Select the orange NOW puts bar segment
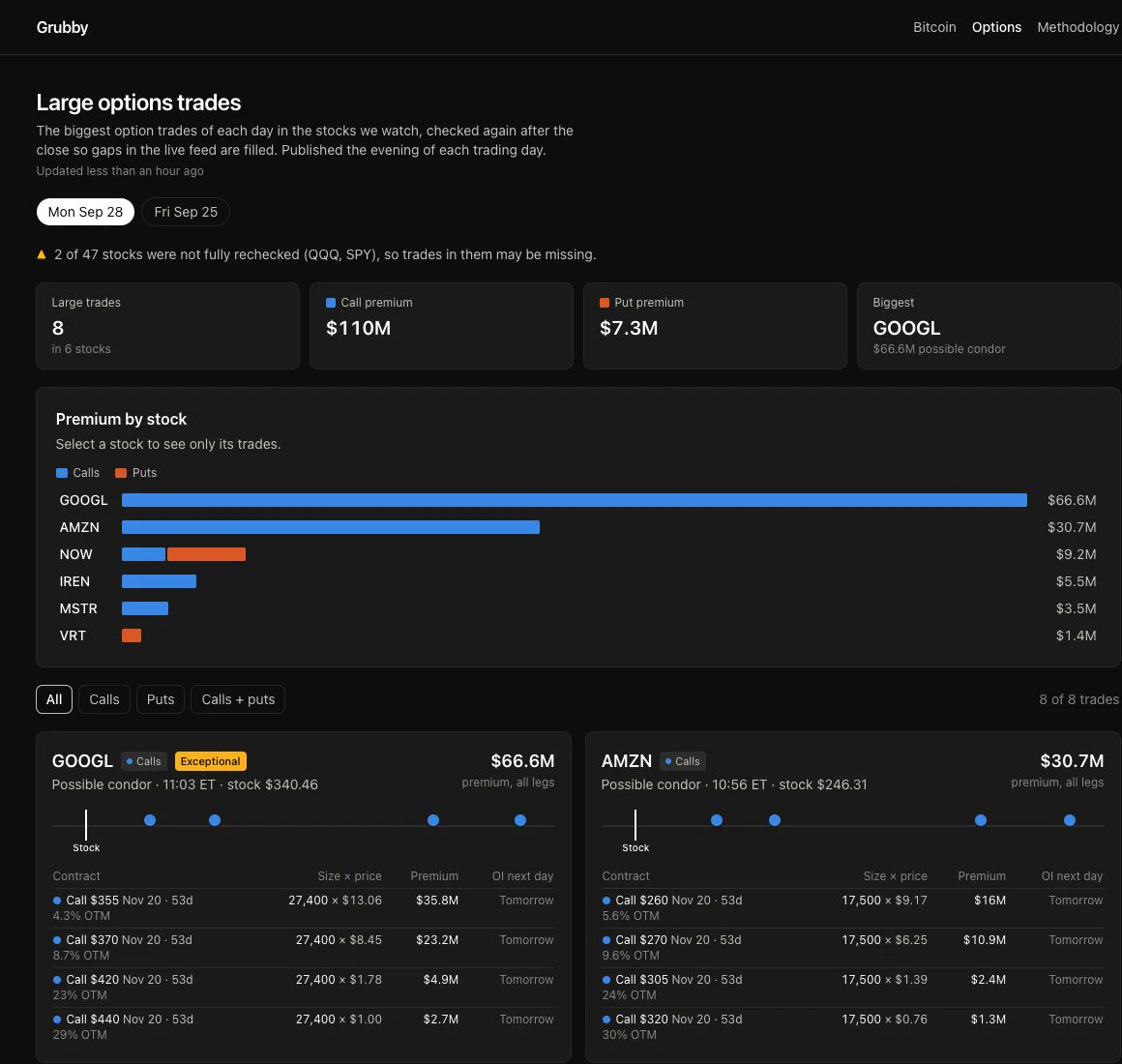This screenshot has height=1064, width=1122. coord(206,554)
